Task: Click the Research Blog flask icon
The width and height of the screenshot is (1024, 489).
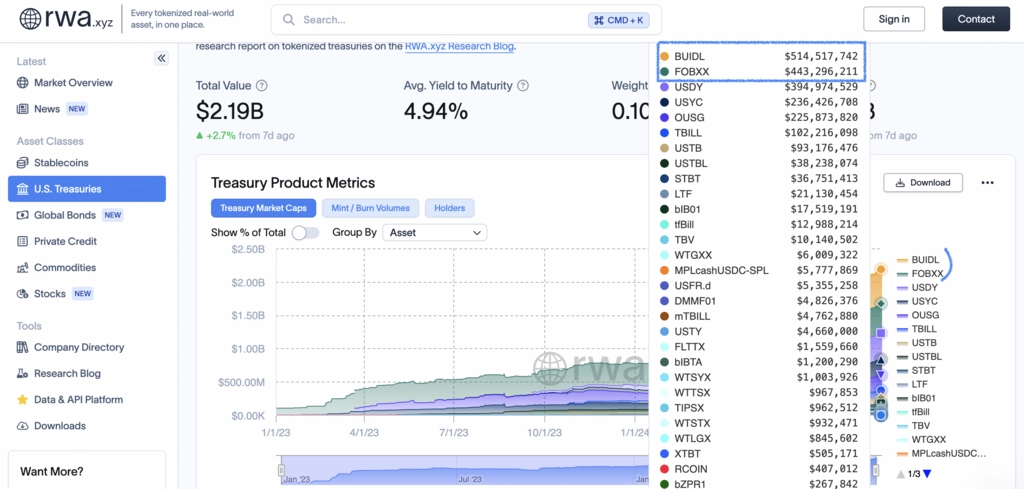Action: click(23, 373)
